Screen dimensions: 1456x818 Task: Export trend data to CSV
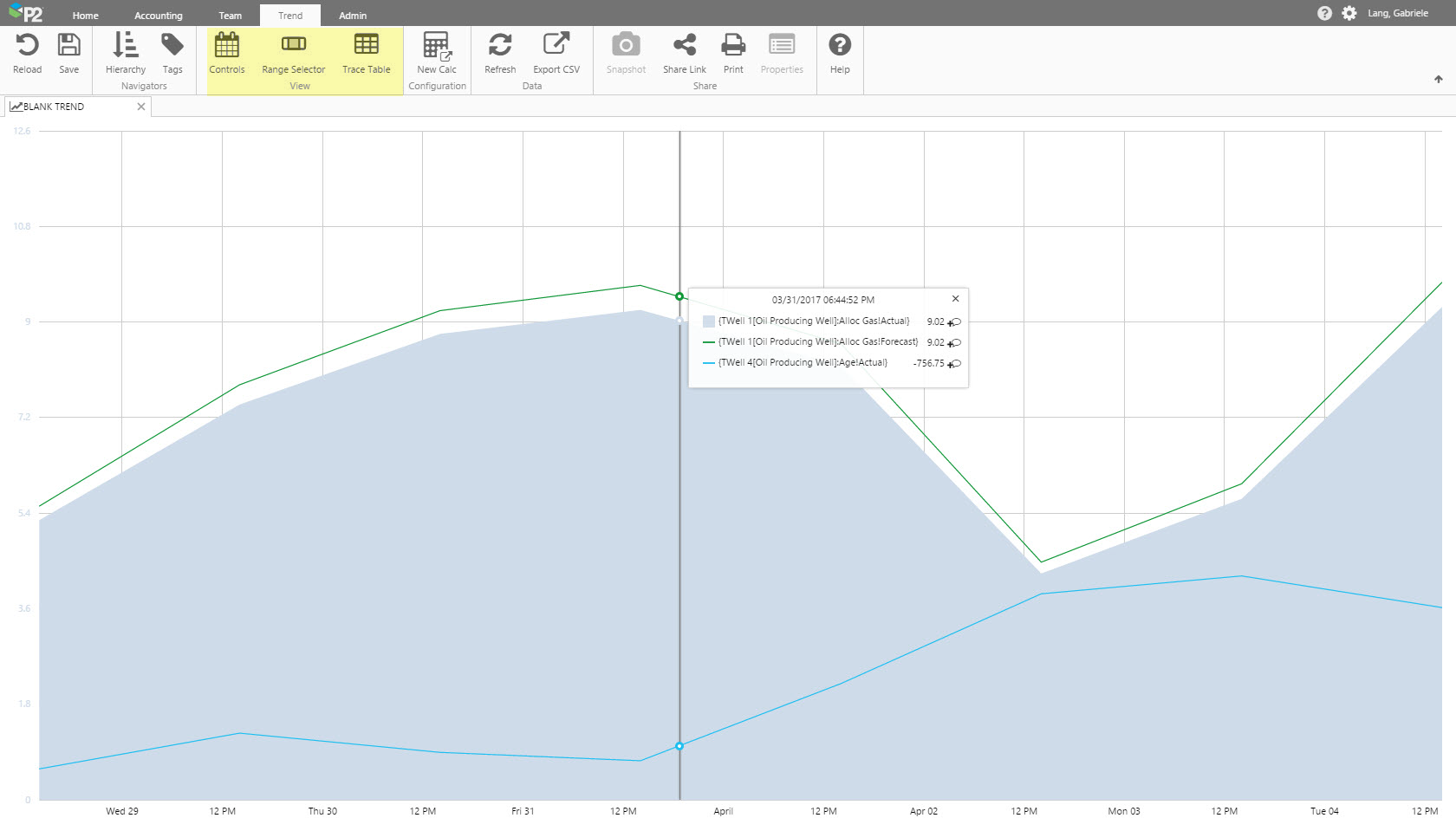556,45
